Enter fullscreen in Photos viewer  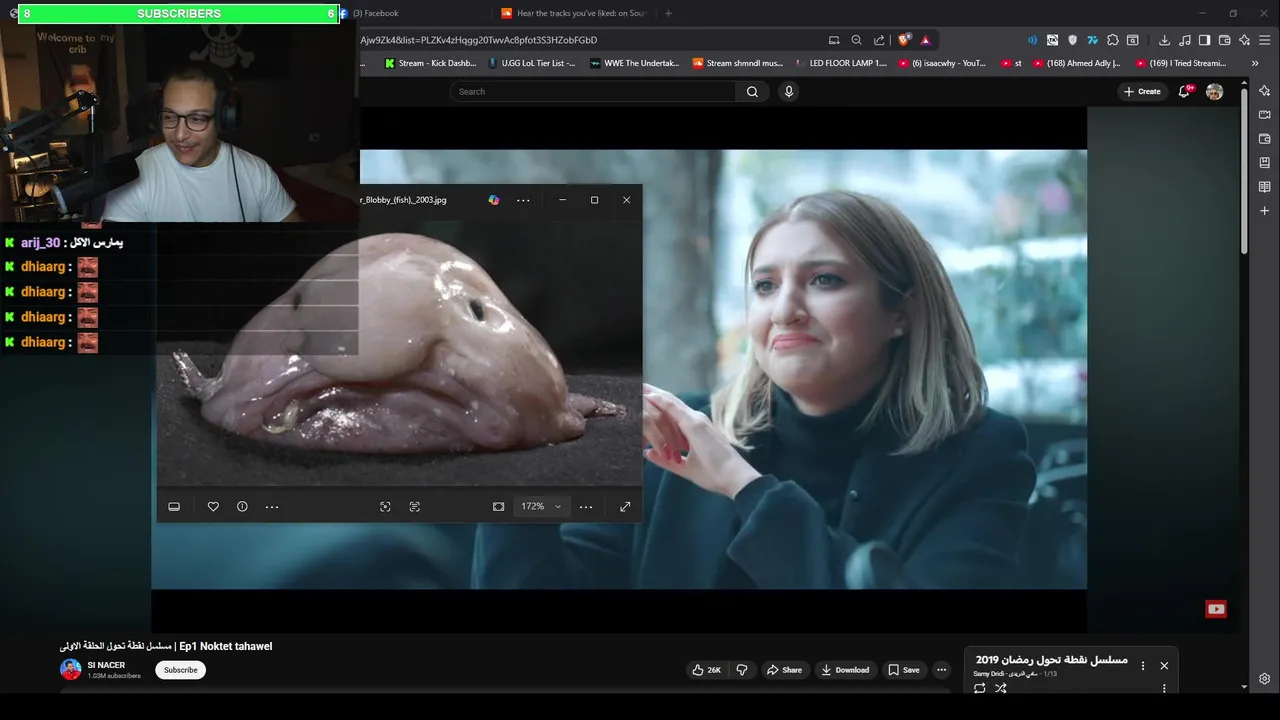[x=625, y=507]
